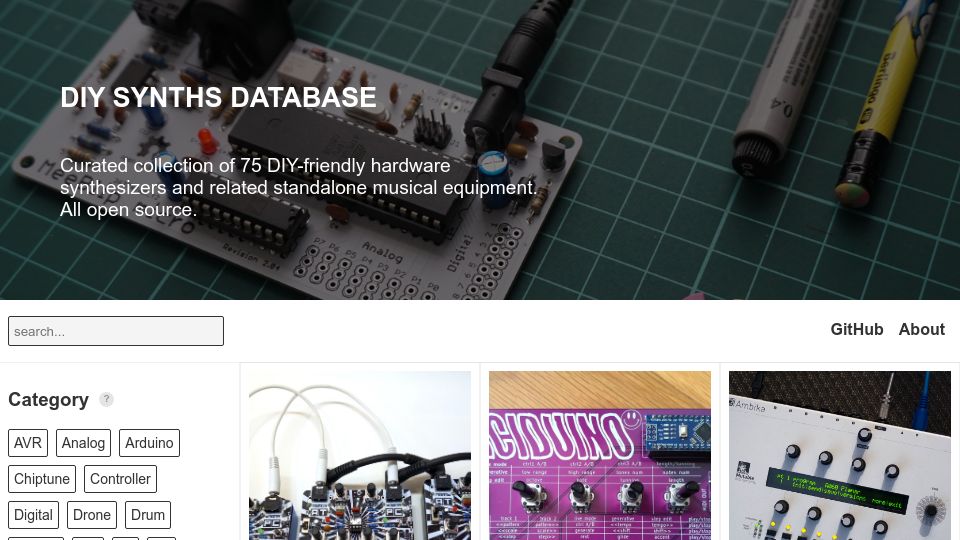Open the GitHub link
This screenshot has width=960, height=540.
click(857, 329)
